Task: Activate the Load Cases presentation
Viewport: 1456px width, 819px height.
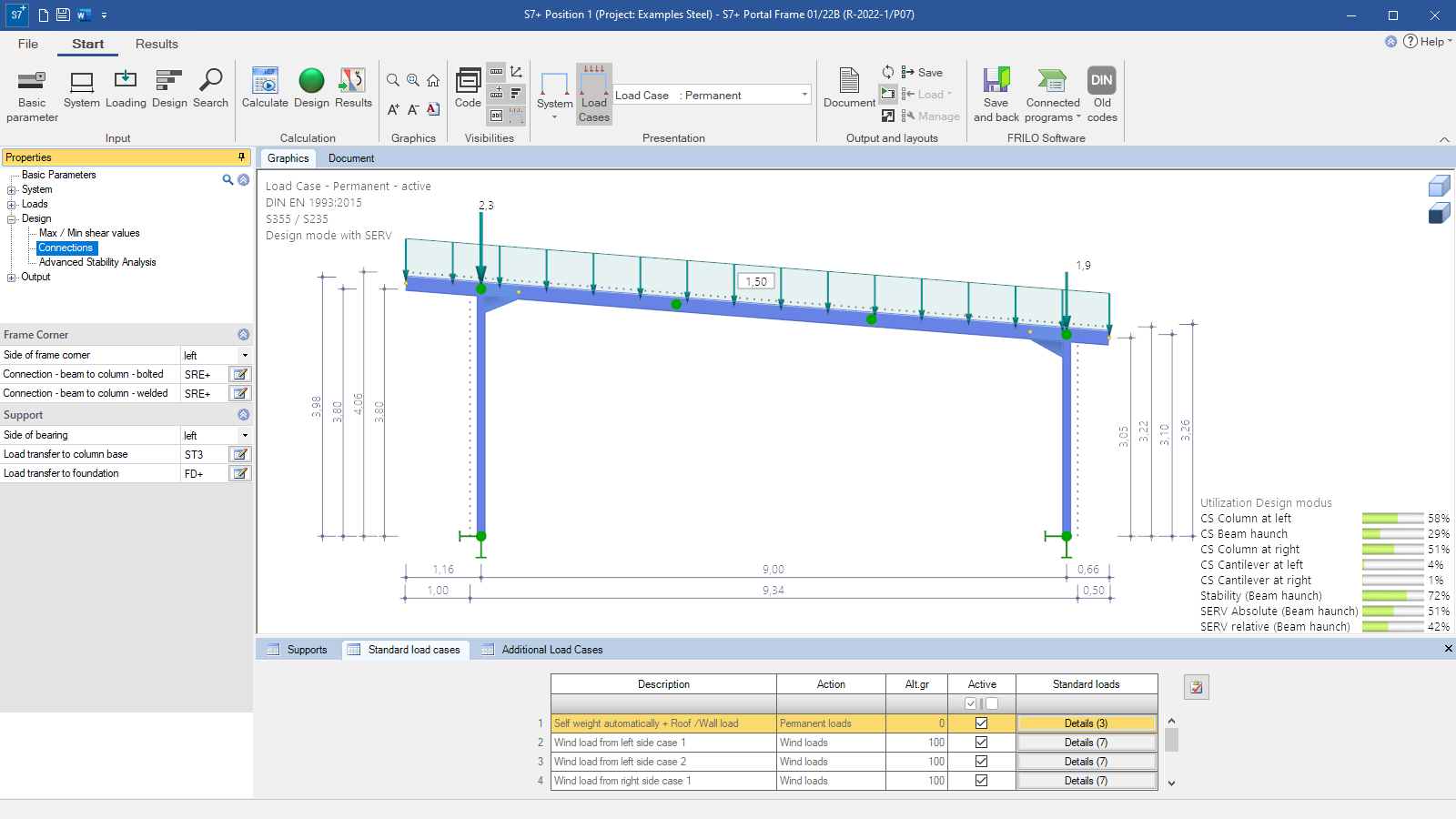Action: coord(593,94)
